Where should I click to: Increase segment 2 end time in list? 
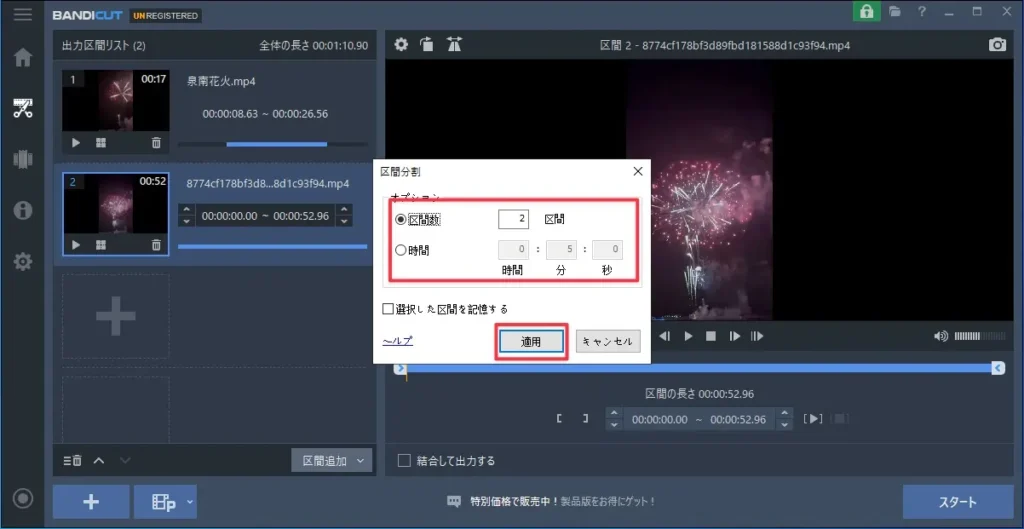(344, 210)
